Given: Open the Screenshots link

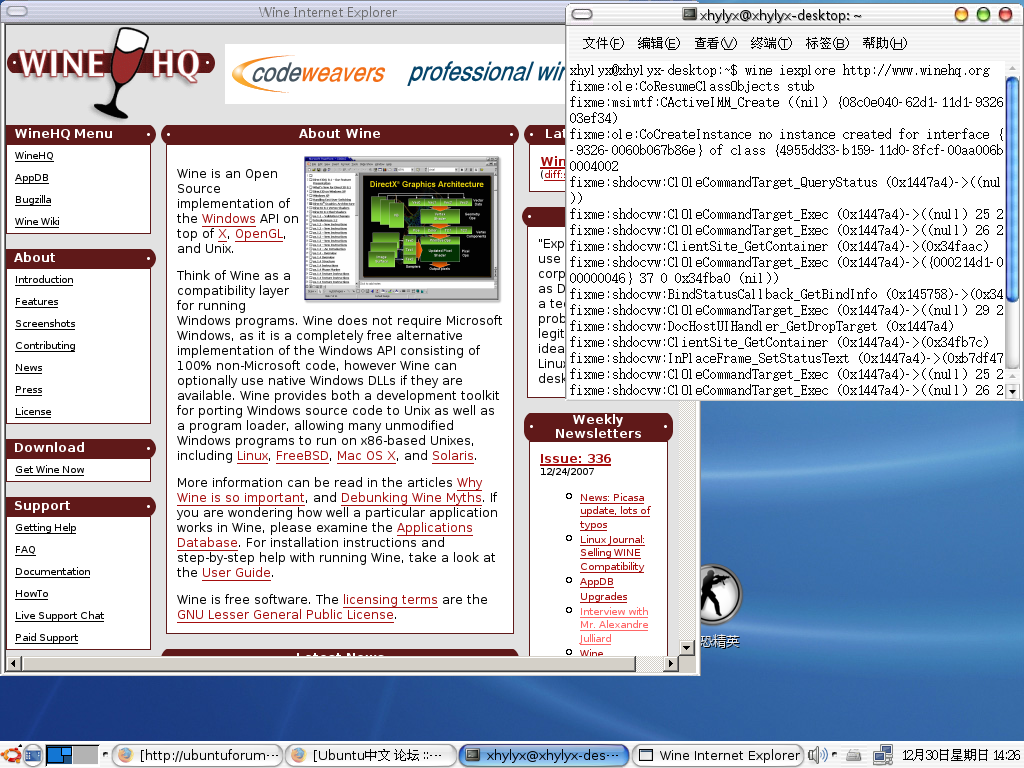Looking at the screenshot, I should (x=45, y=323).
